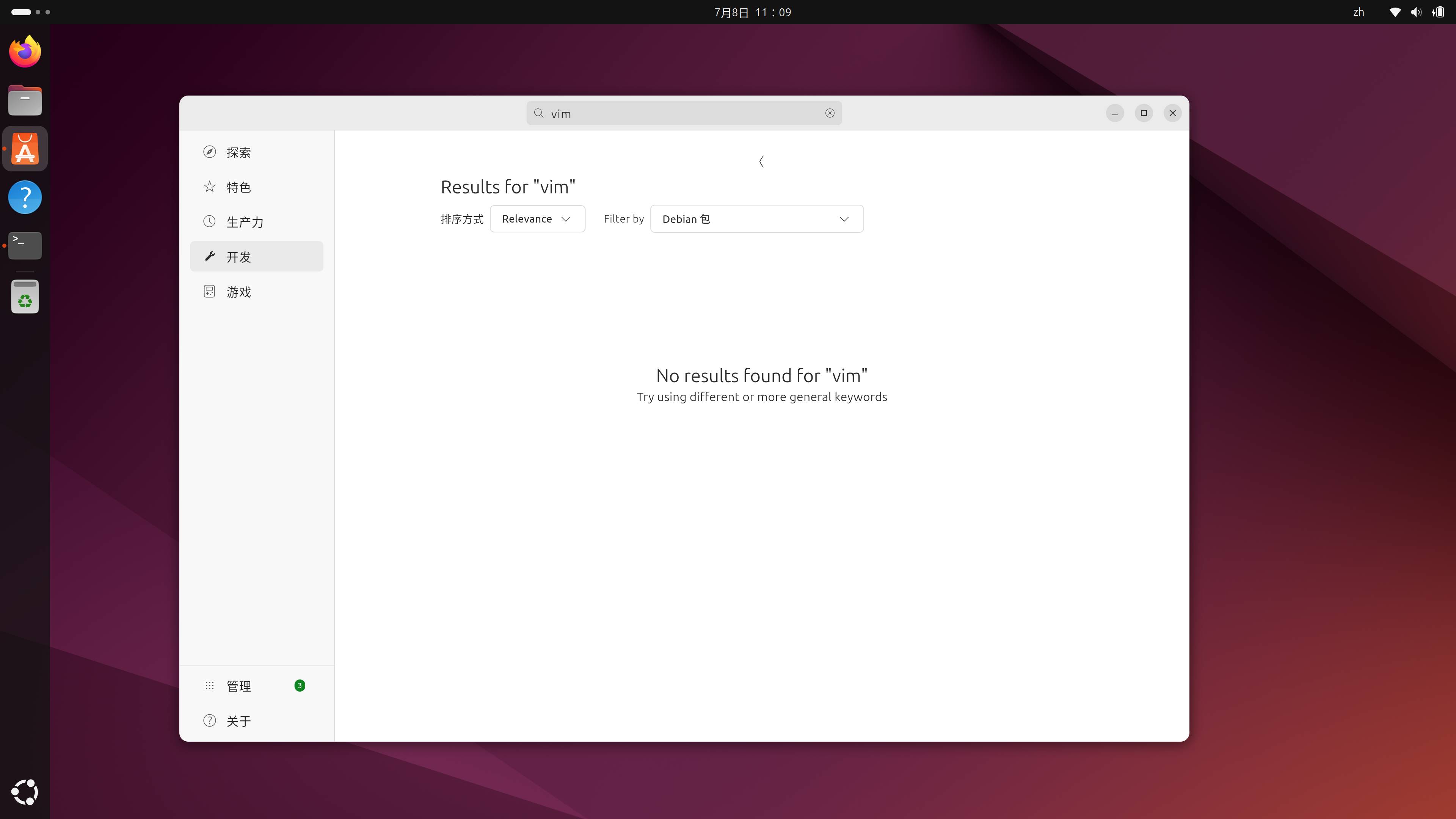Click the Filter by label
This screenshot has height=819, width=1456.
623,219
